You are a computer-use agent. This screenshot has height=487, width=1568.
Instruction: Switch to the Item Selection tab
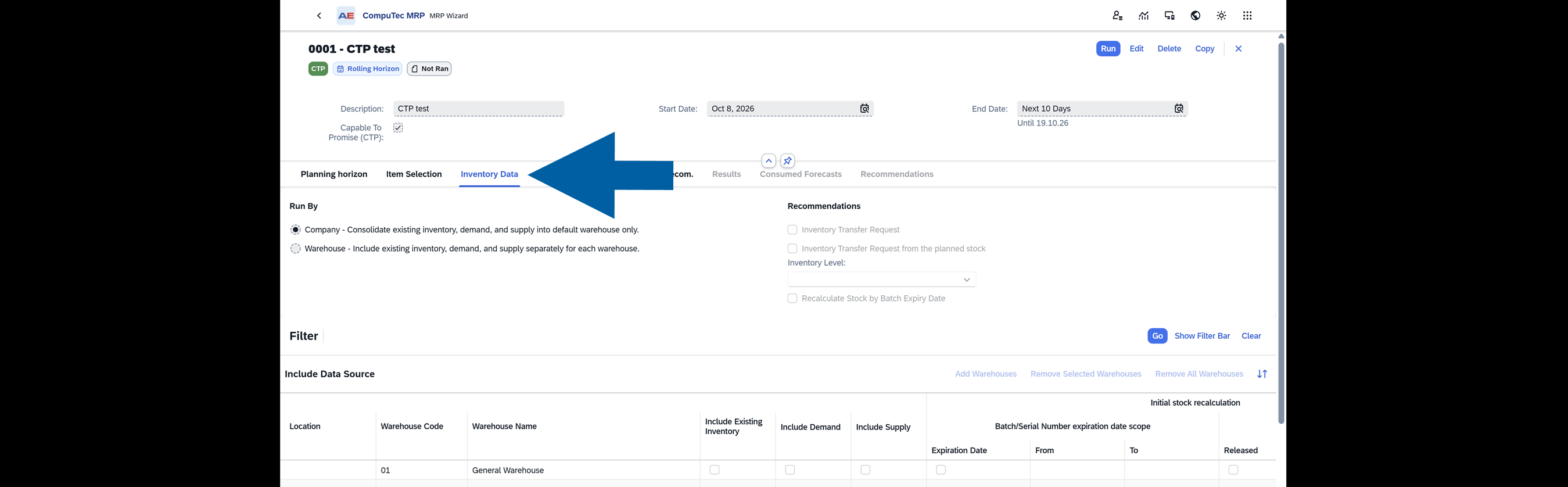[x=414, y=175]
